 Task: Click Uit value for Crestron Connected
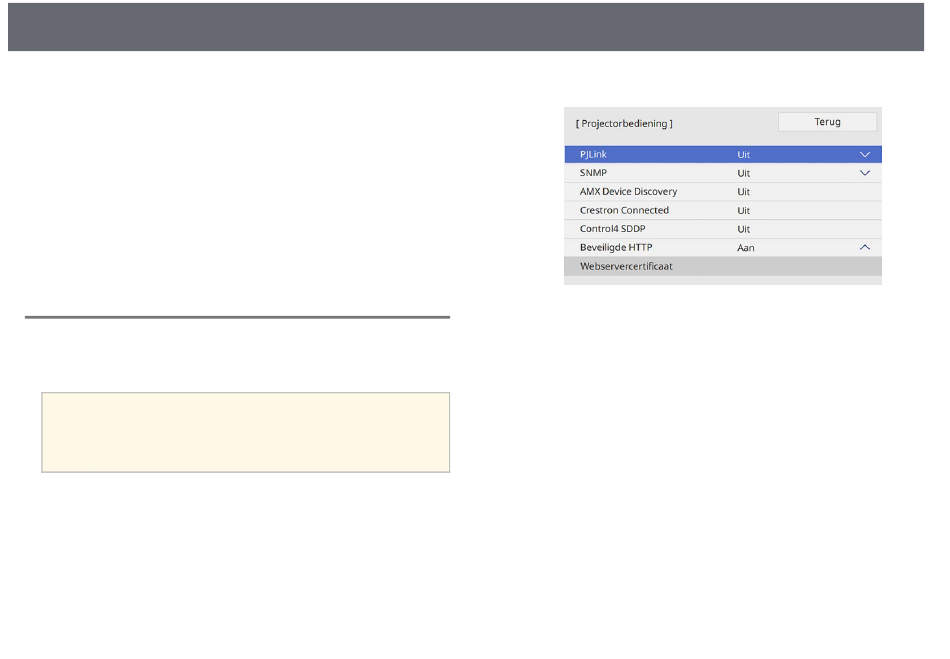point(743,211)
